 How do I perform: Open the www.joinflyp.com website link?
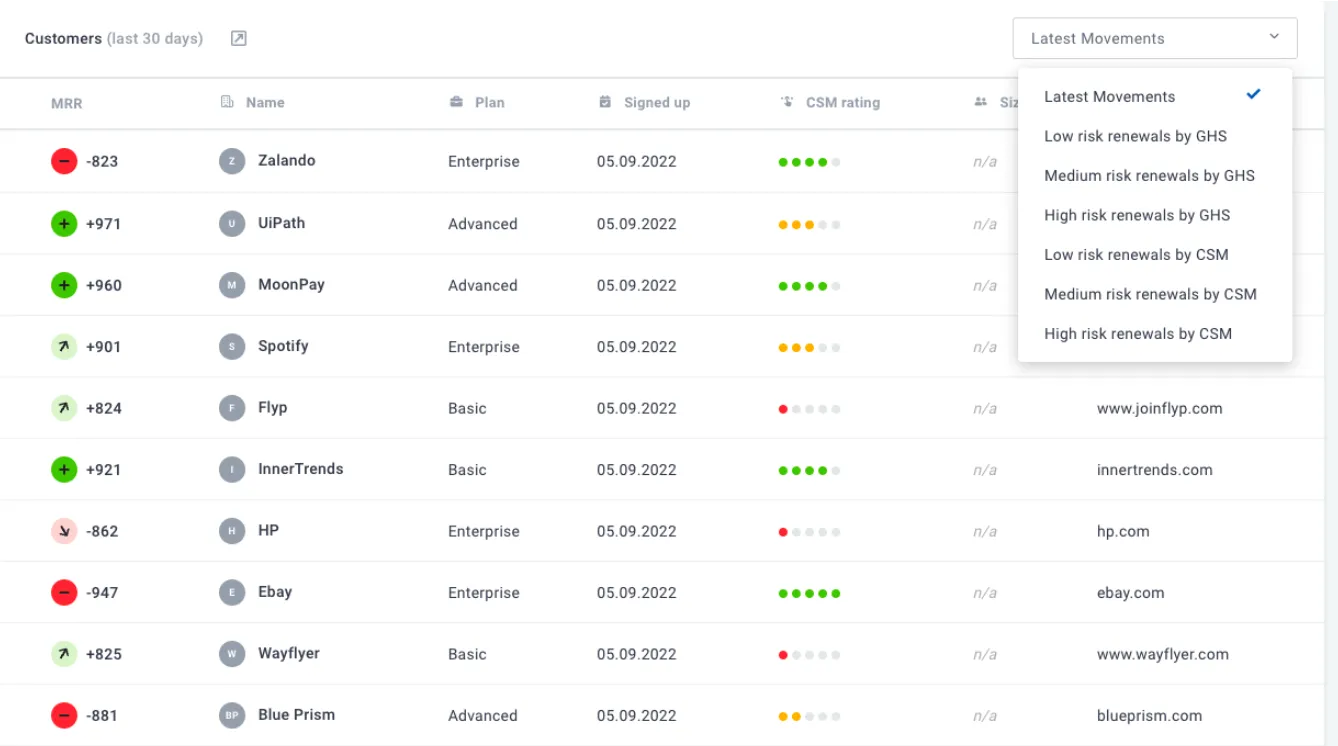[x=1160, y=408]
